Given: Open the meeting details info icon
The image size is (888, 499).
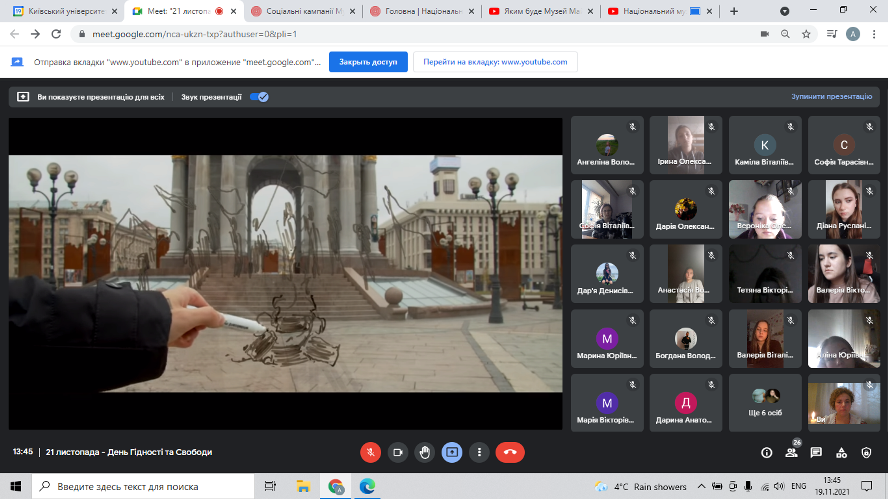Looking at the screenshot, I should [767, 452].
